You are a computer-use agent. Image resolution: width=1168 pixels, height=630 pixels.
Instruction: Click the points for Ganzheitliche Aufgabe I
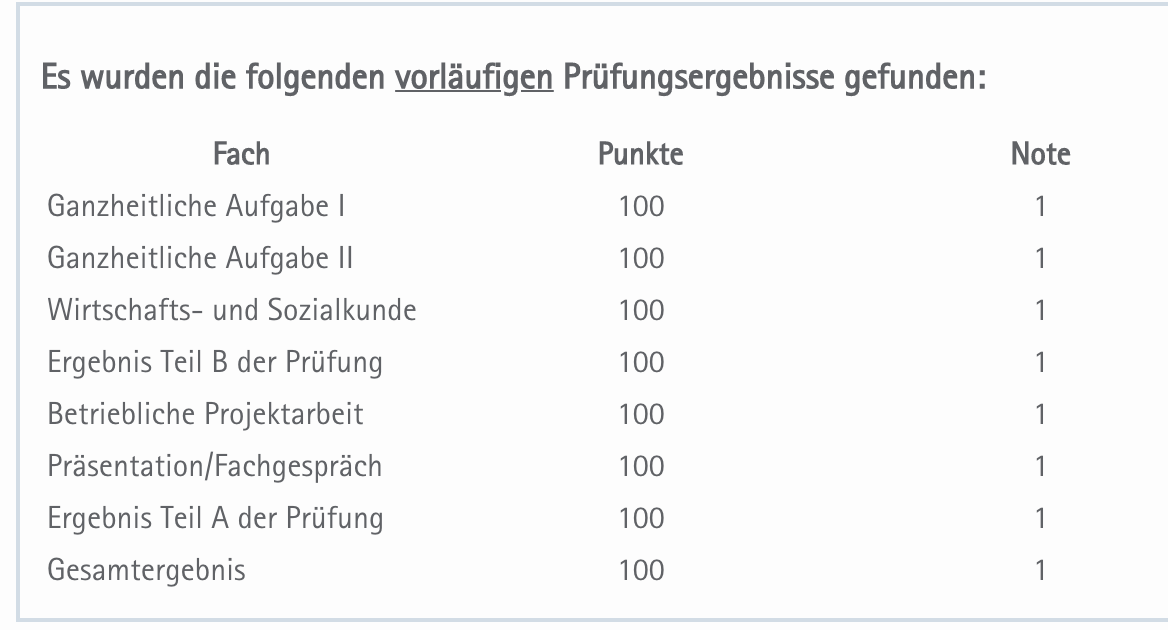(x=641, y=207)
